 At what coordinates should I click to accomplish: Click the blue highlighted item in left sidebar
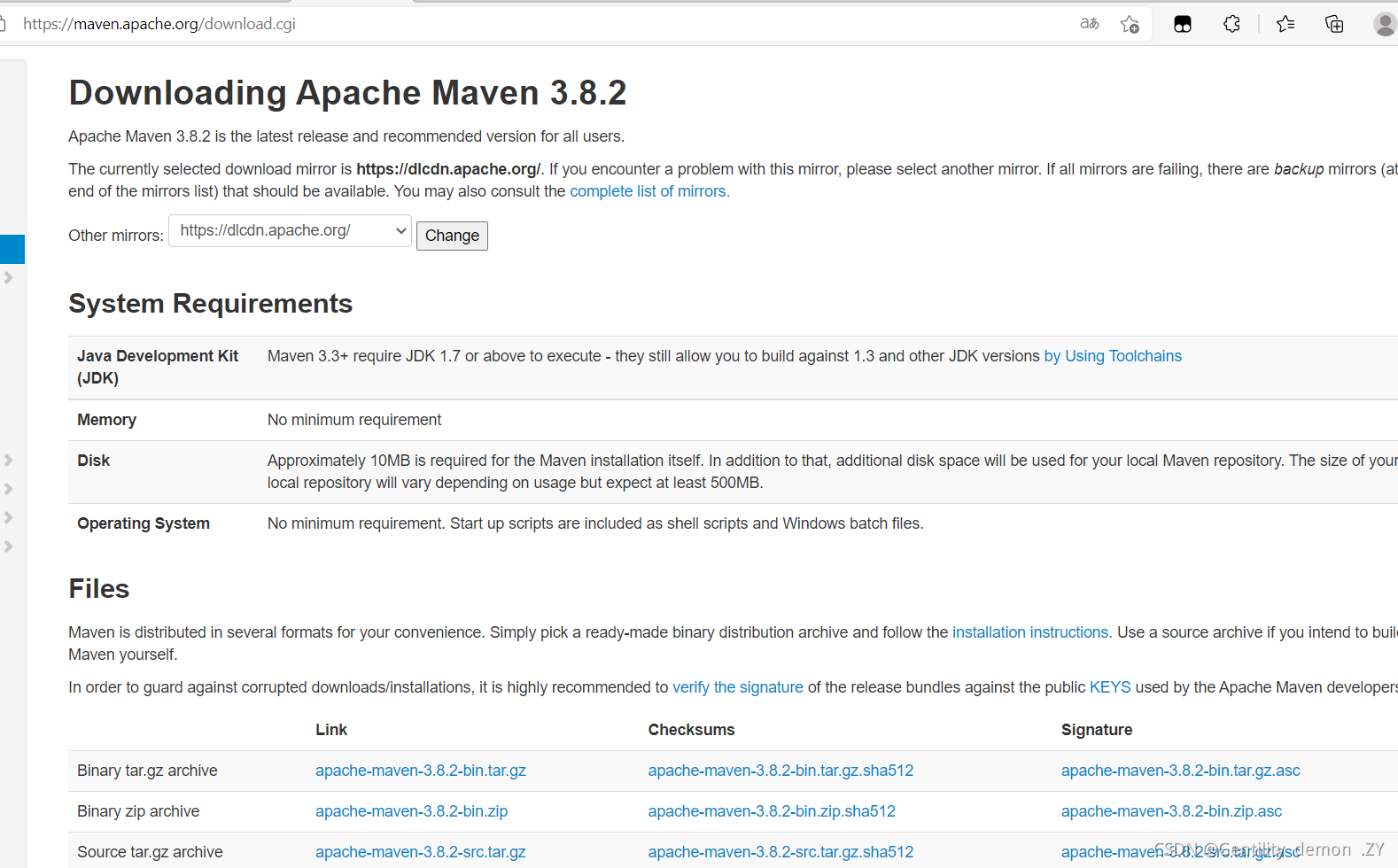(x=12, y=249)
